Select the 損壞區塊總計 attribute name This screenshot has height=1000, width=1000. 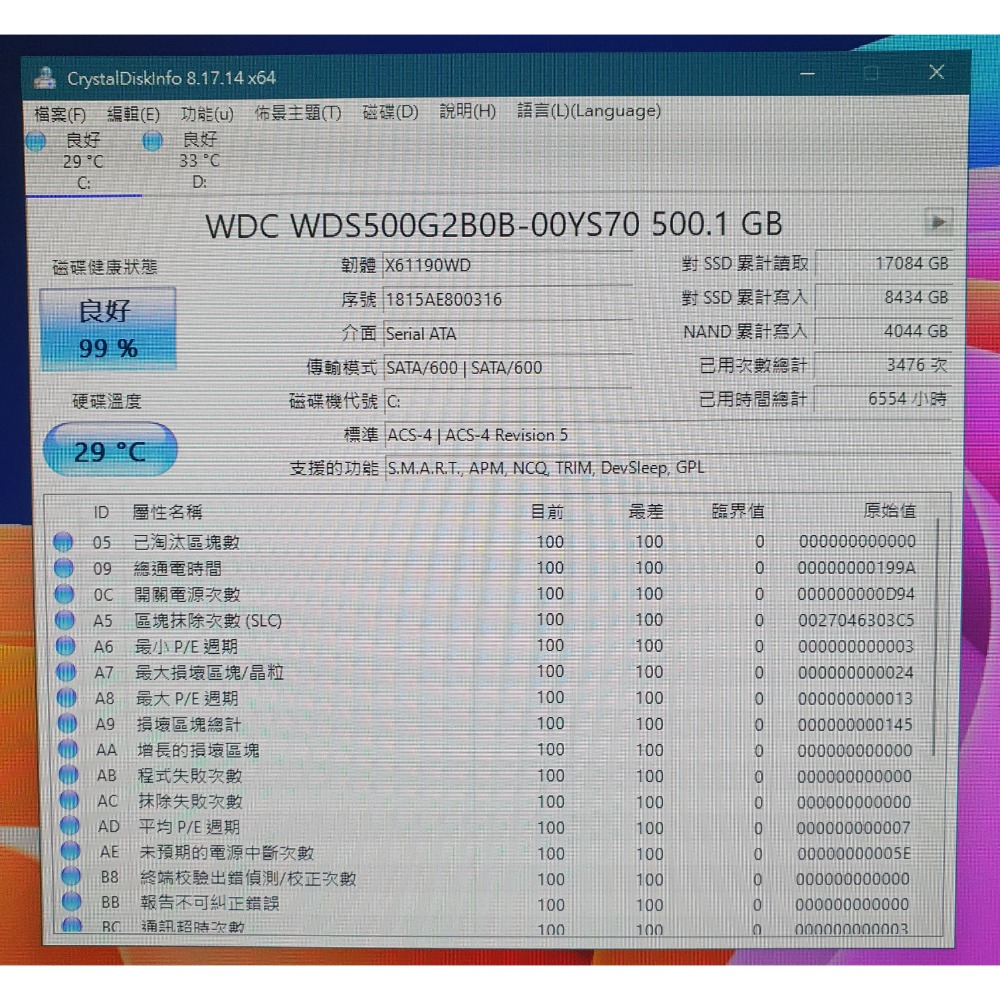[x=189, y=724]
